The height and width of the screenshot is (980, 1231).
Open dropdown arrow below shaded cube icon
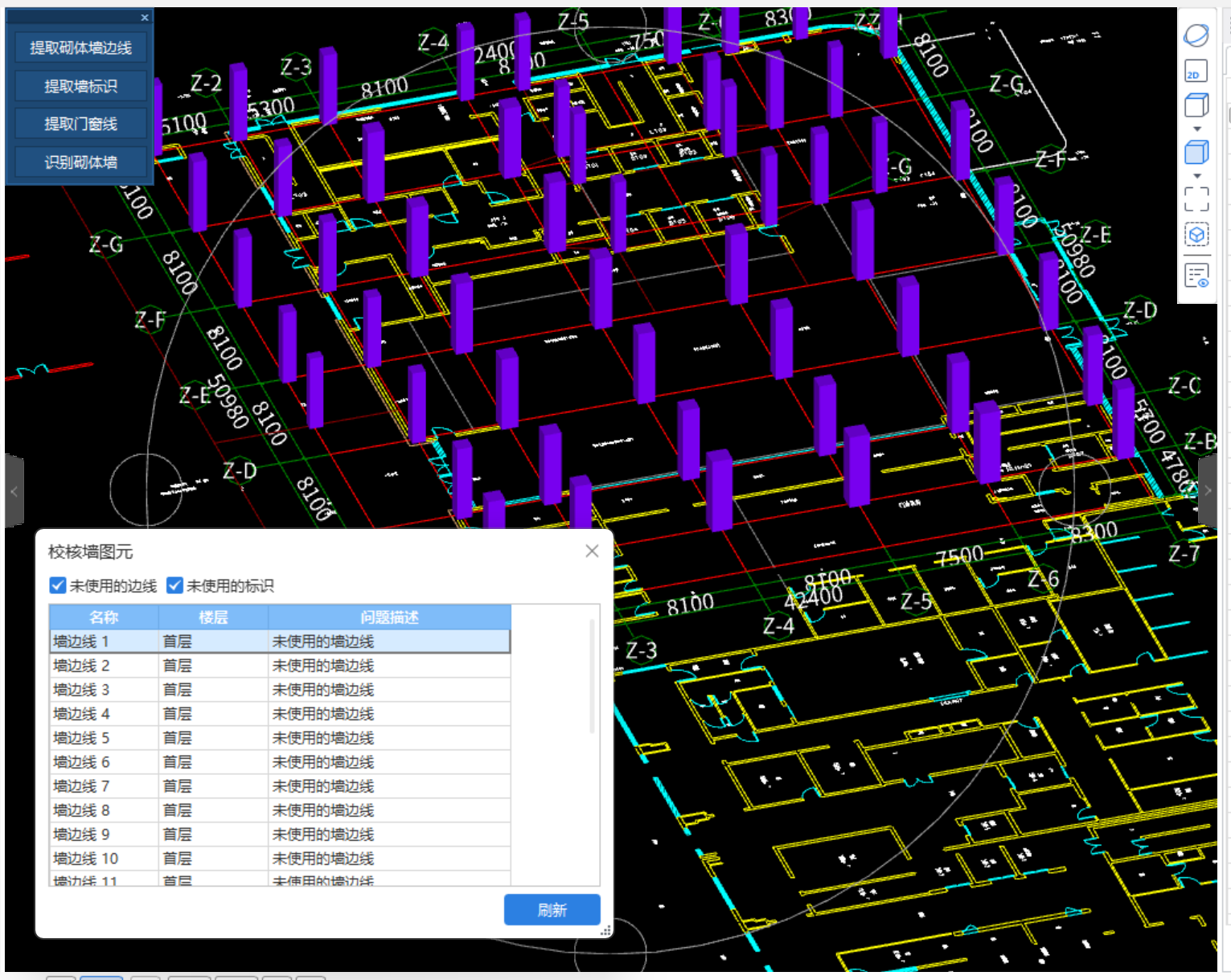[x=1196, y=175]
